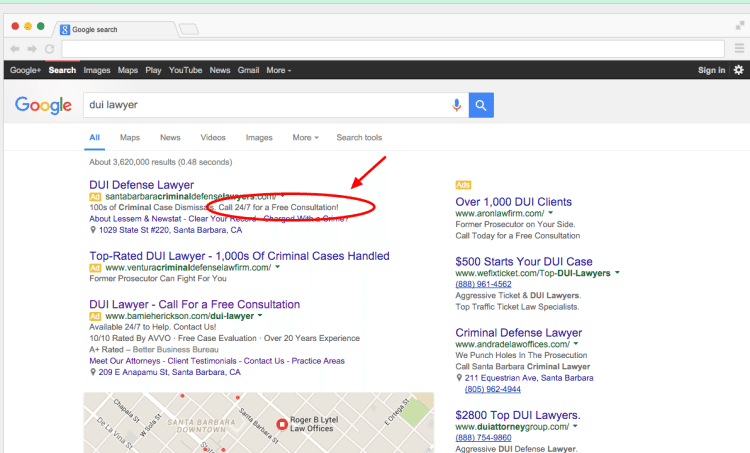
Task: Open Google+ in the top bar
Action: 25,70
